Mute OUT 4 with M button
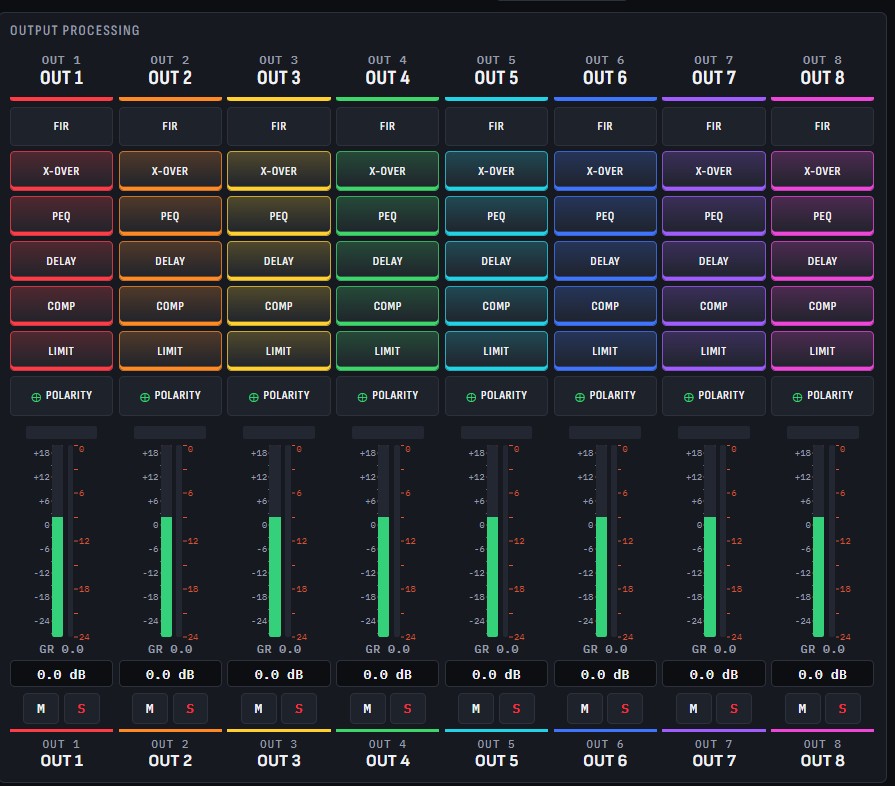This screenshot has height=786, width=895. coord(367,708)
